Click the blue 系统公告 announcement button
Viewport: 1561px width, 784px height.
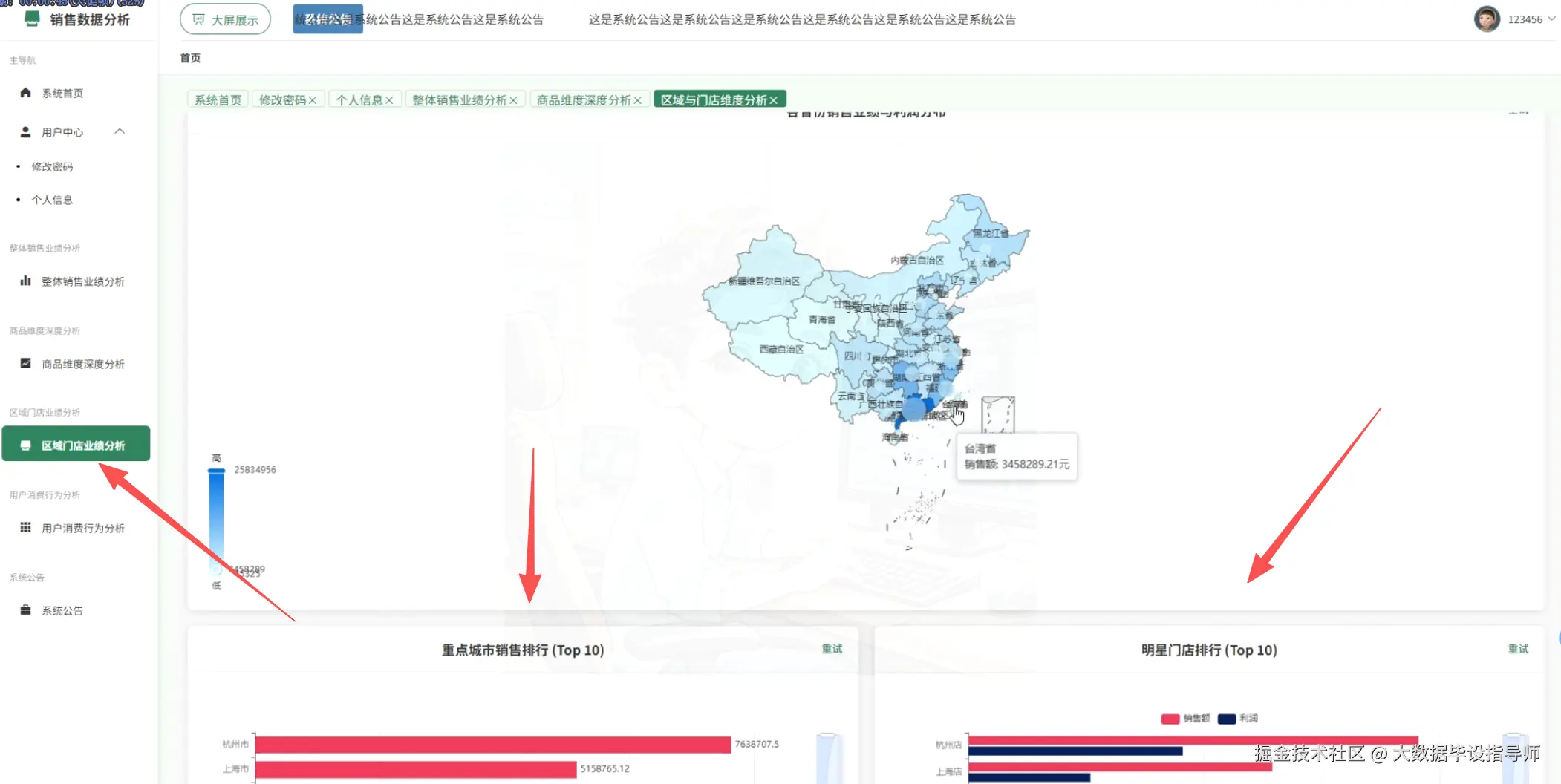coord(327,19)
